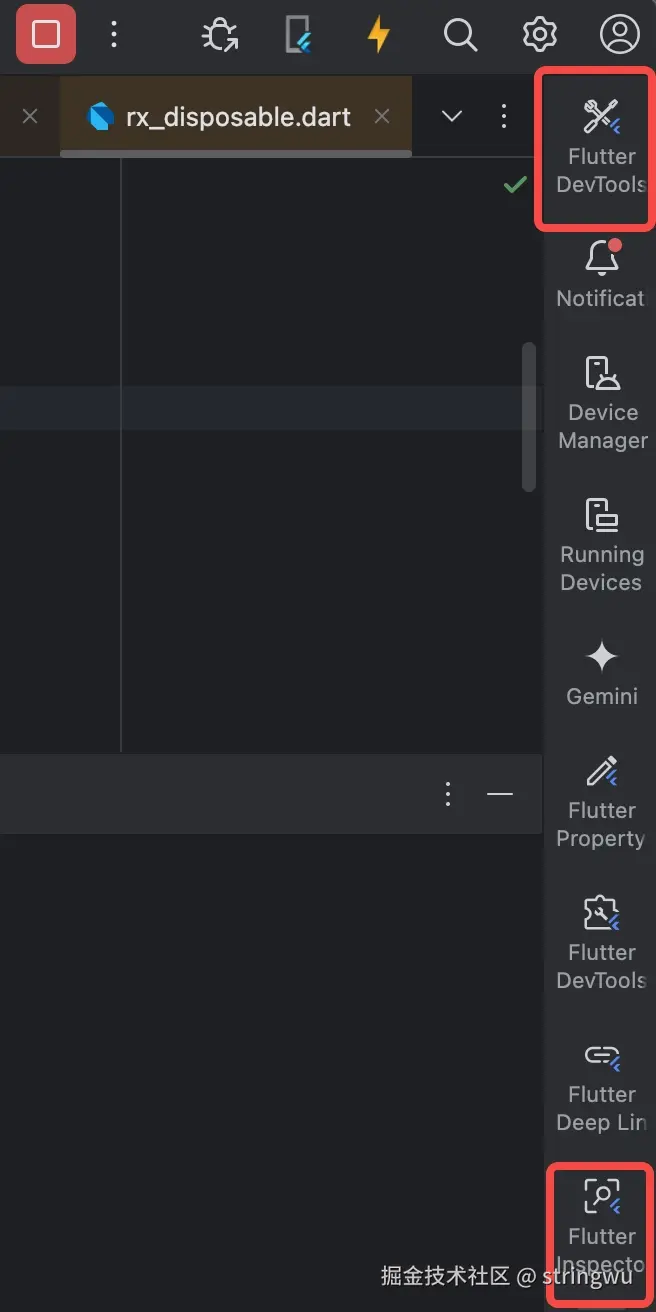The image size is (656, 1312).
Task: Open the Notifications tool window
Action: 601,273
